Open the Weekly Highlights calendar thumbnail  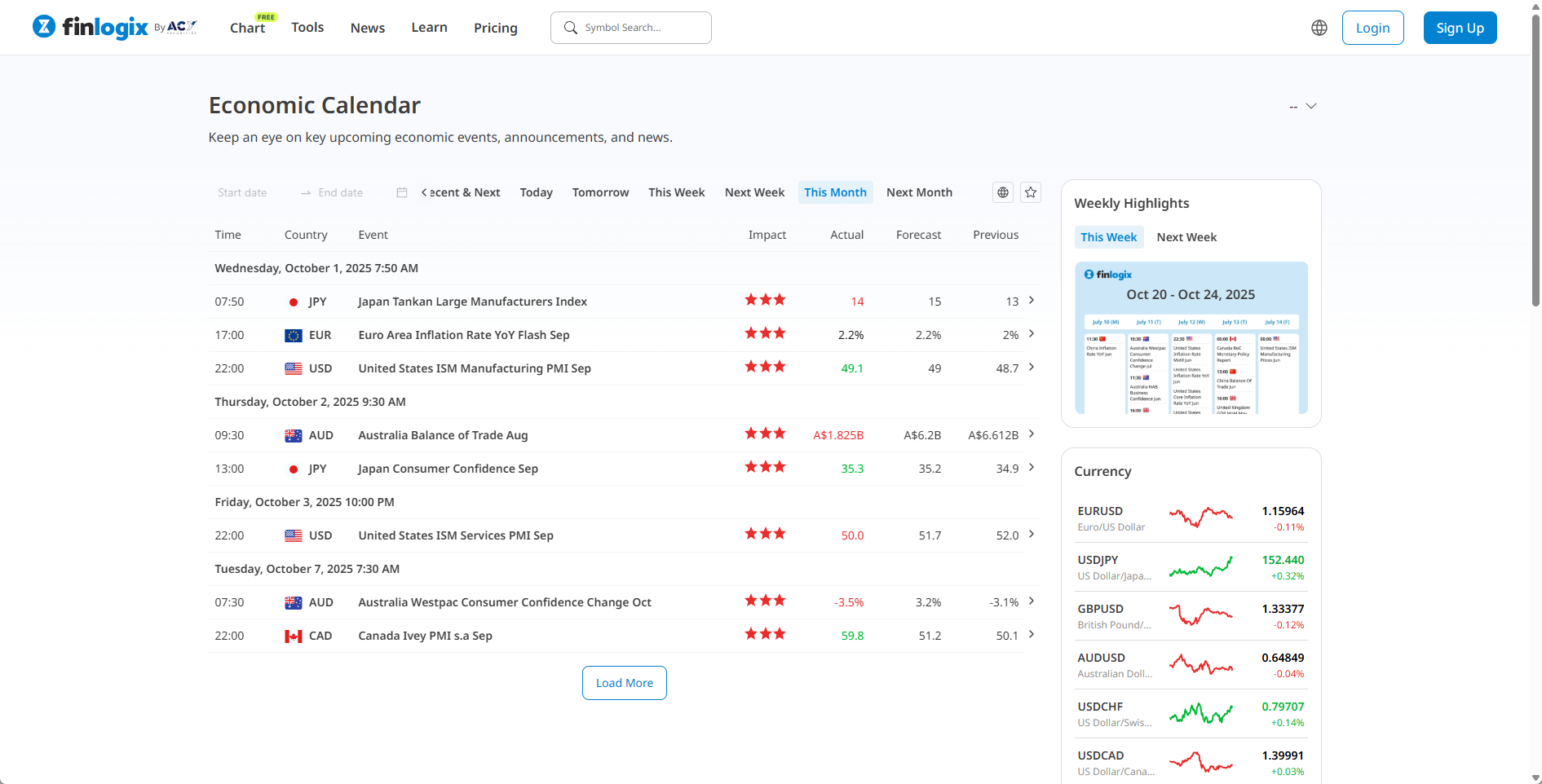[x=1191, y=338]
